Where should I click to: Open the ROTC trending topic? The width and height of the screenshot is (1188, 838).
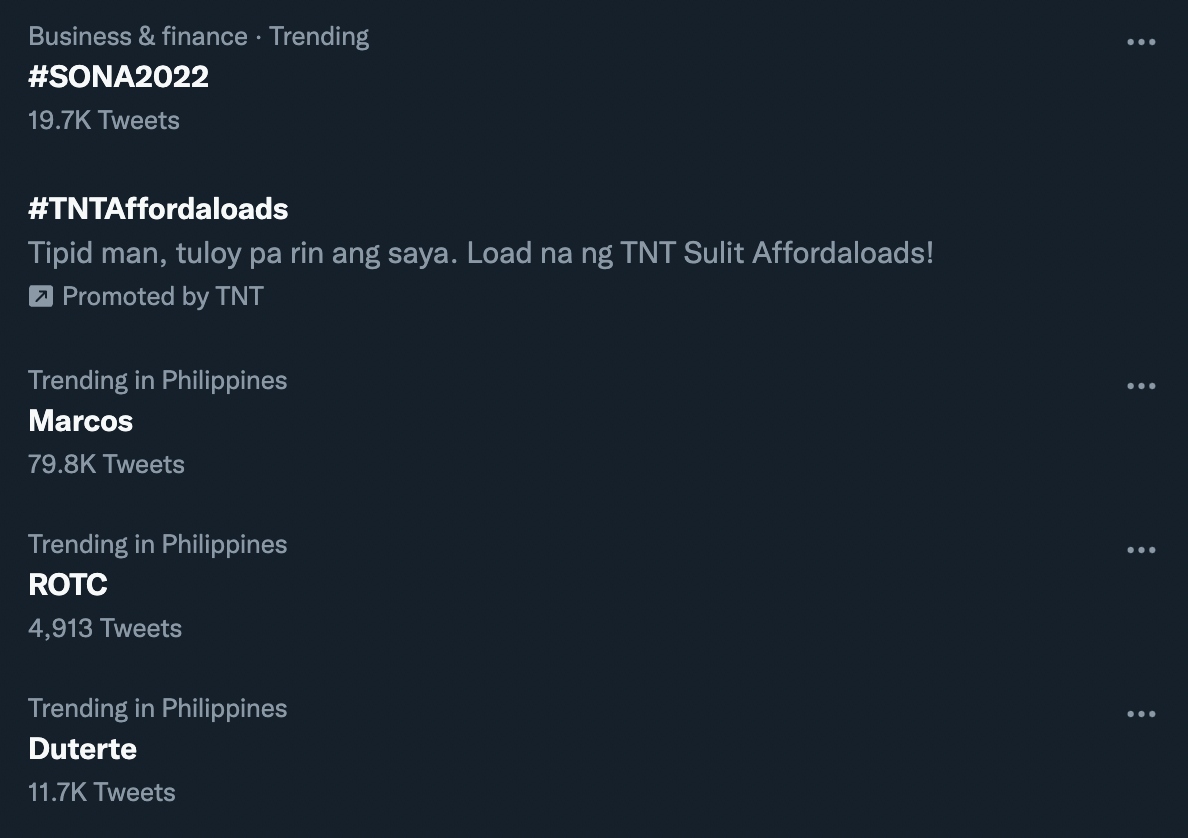coord(67,584)
